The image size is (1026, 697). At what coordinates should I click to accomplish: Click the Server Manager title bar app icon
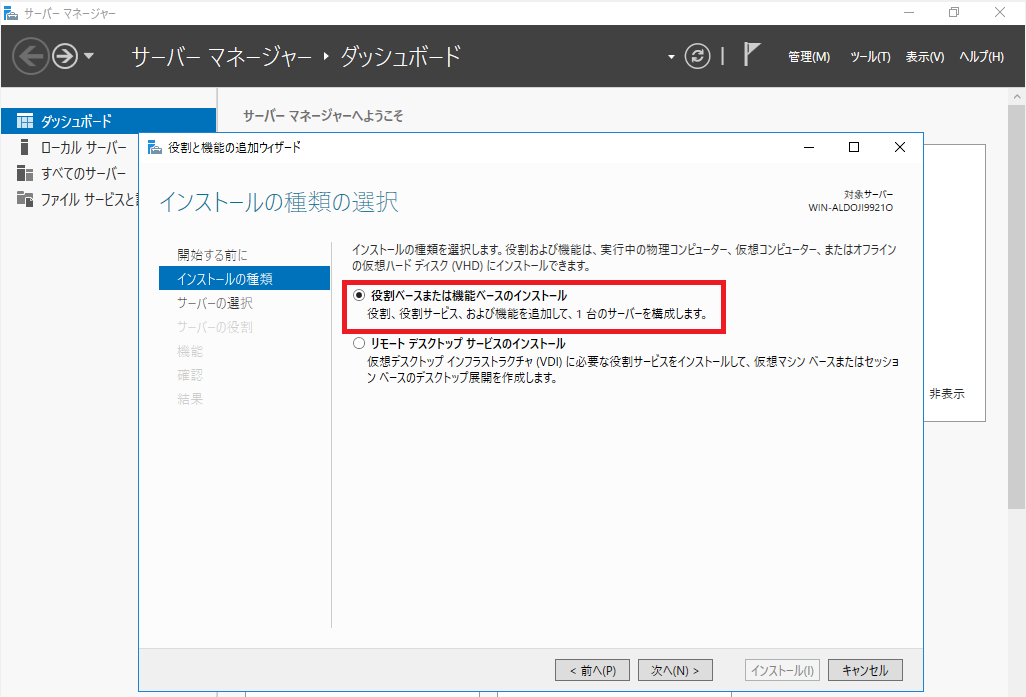(x=10, y=12)
